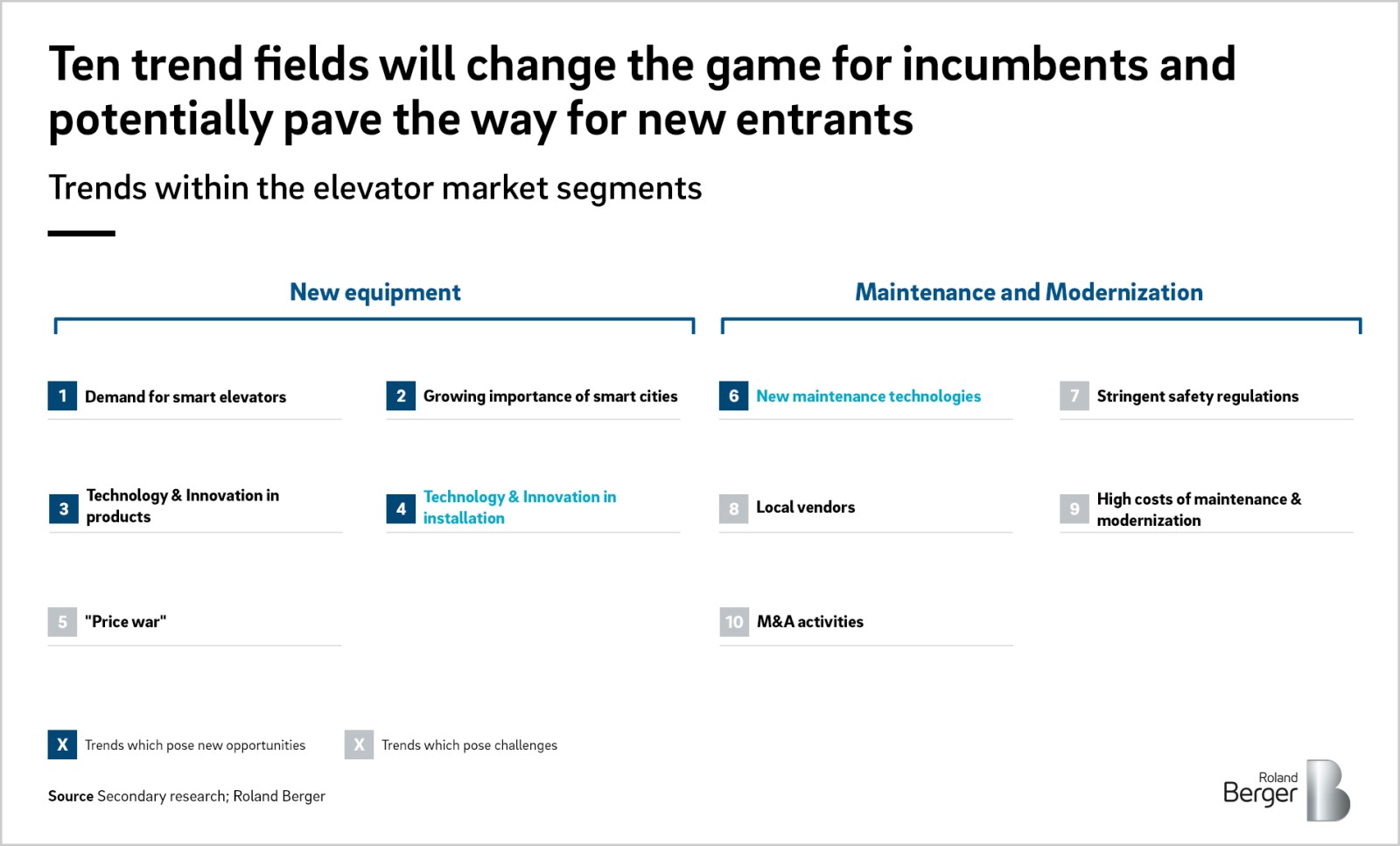
Task: Select the grey number 5 badge
Action: click(x=62, y=622)
